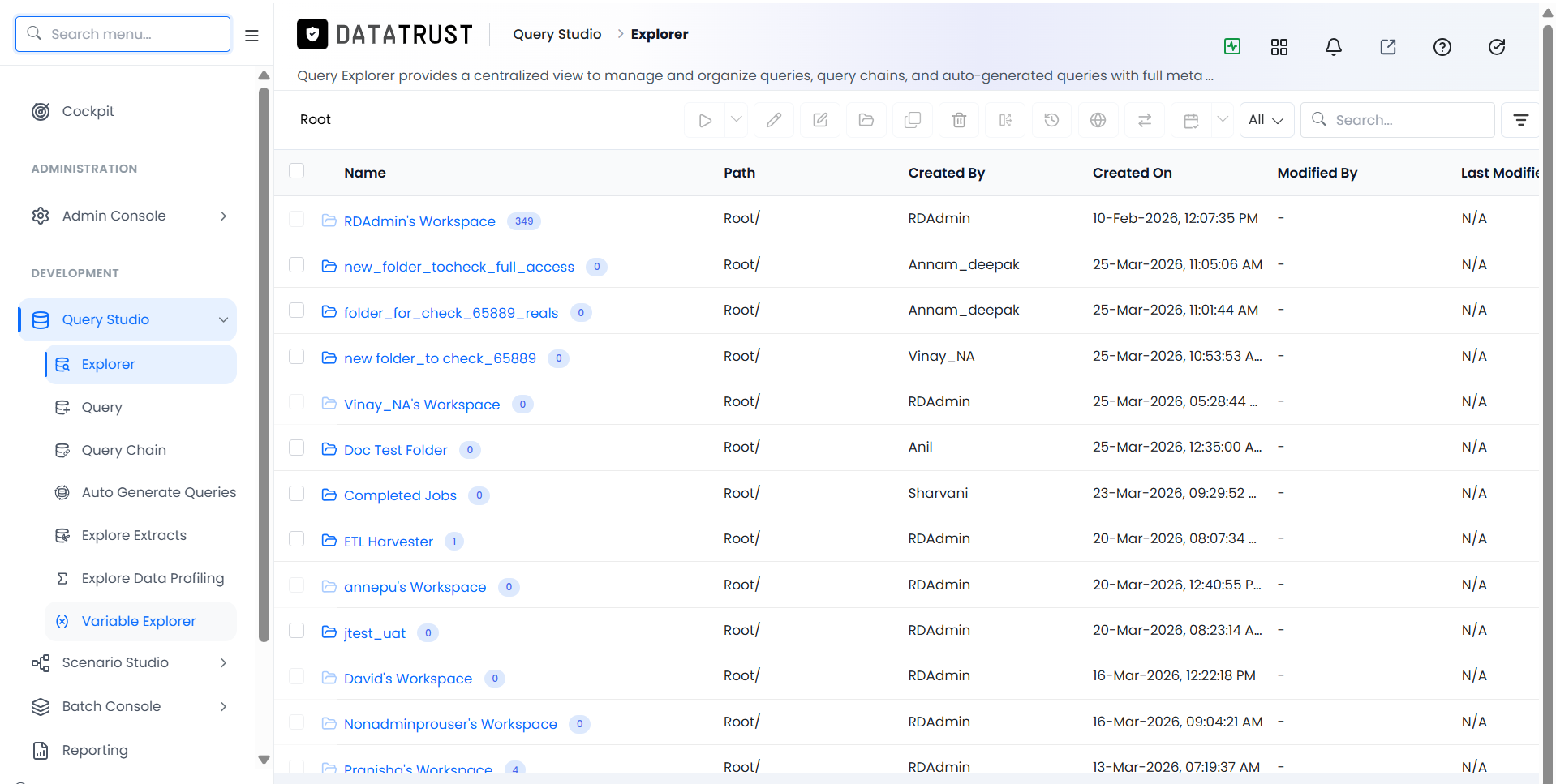
Task: Click the table Search input field
Action: (x=1398, y=120)
